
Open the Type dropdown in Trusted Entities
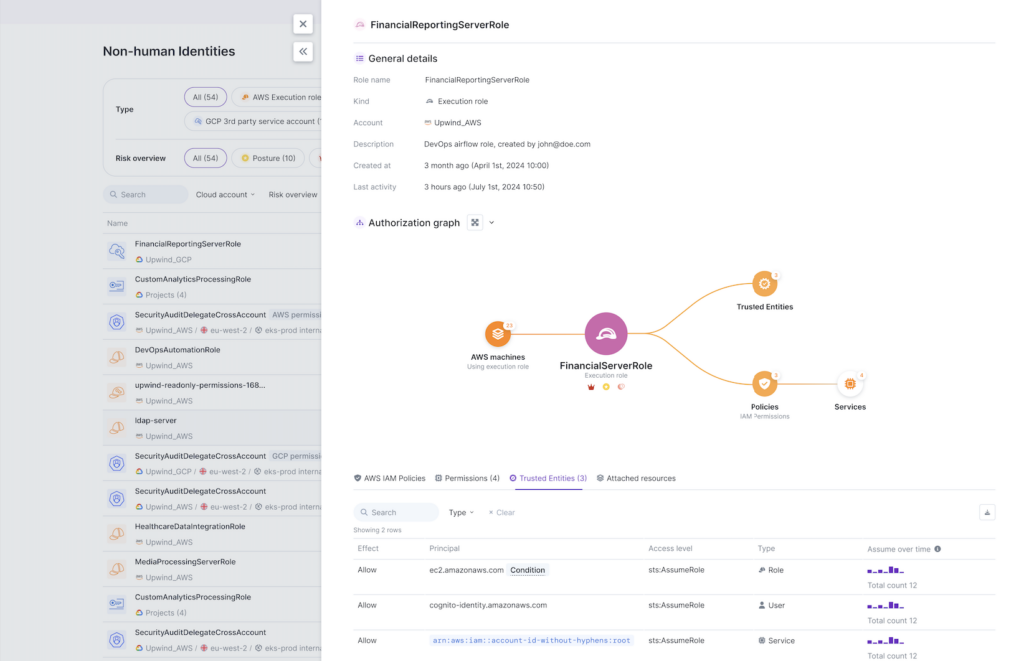tap(460, 511)
